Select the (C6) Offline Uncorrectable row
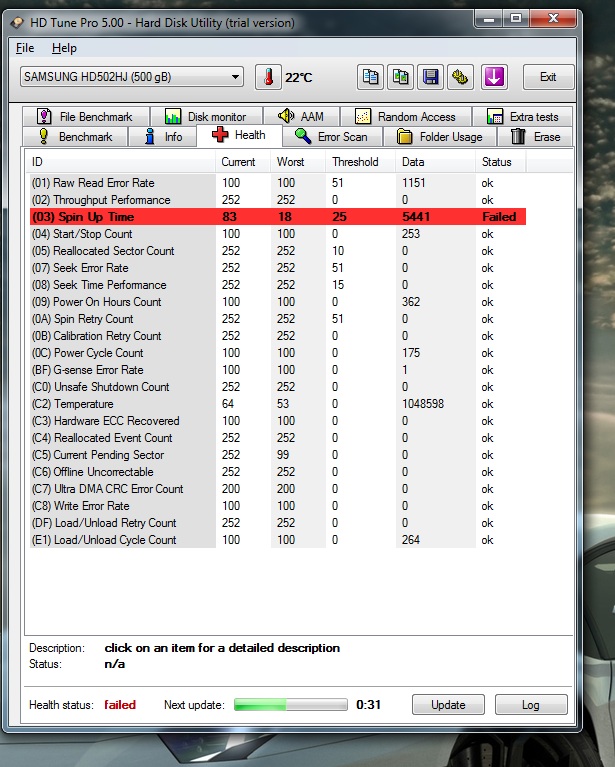This screenshot has width=615, height=767. (278, 472)
